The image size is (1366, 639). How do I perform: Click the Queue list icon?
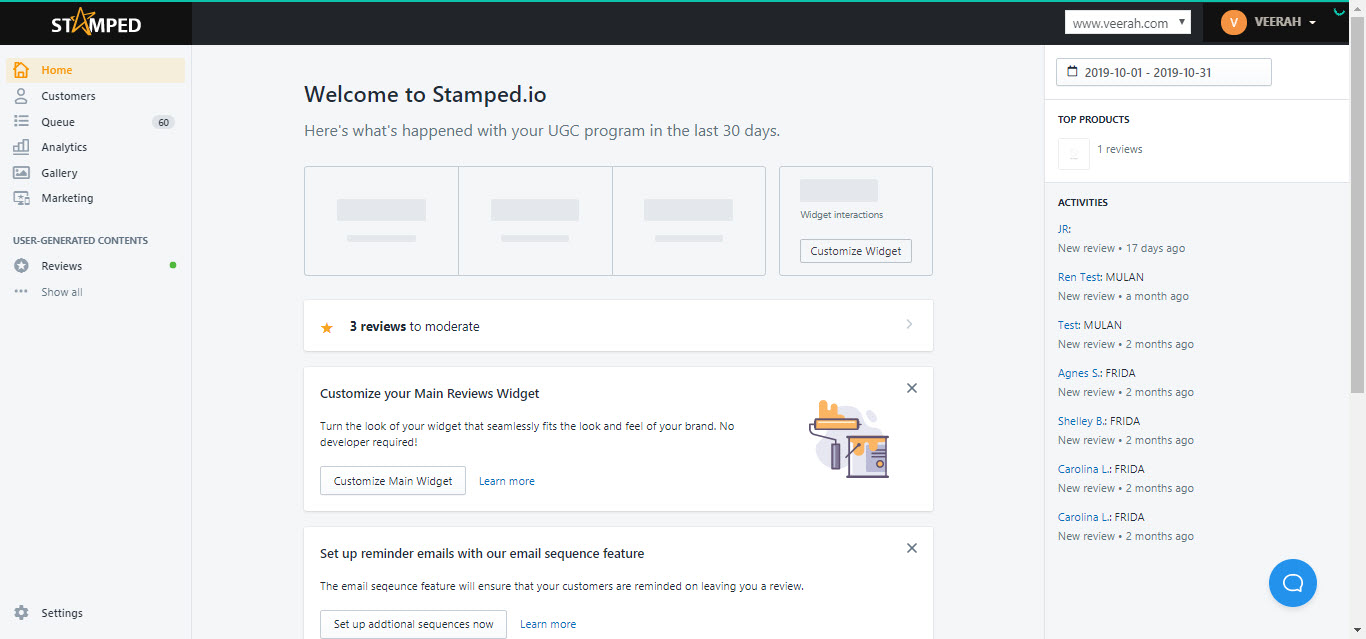click(x=21, y=122)
